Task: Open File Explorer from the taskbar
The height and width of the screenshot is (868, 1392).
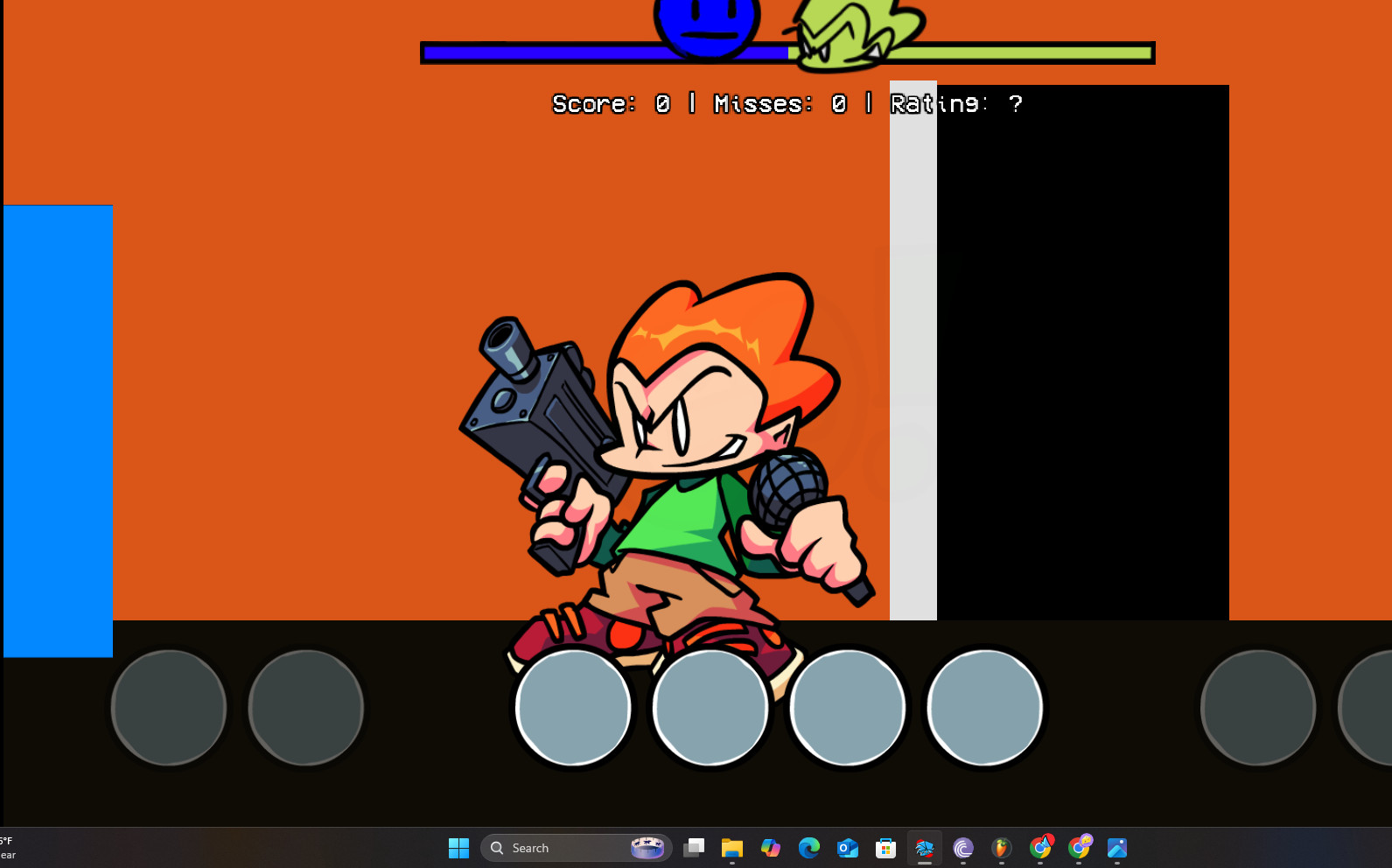Action: point(732,848)
